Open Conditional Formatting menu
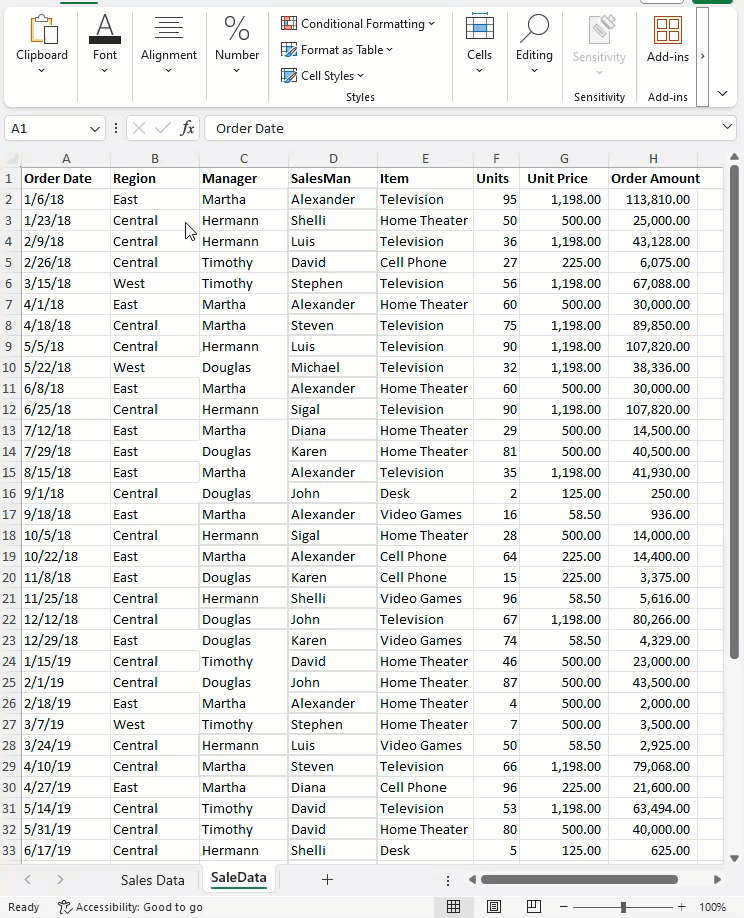This screenshot has height=918, width=744. (x=358, y=24)
